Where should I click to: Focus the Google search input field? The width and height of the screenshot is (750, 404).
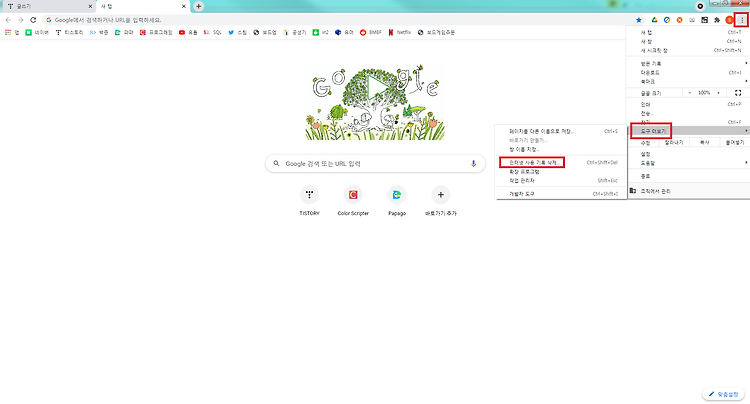point(374,164)
